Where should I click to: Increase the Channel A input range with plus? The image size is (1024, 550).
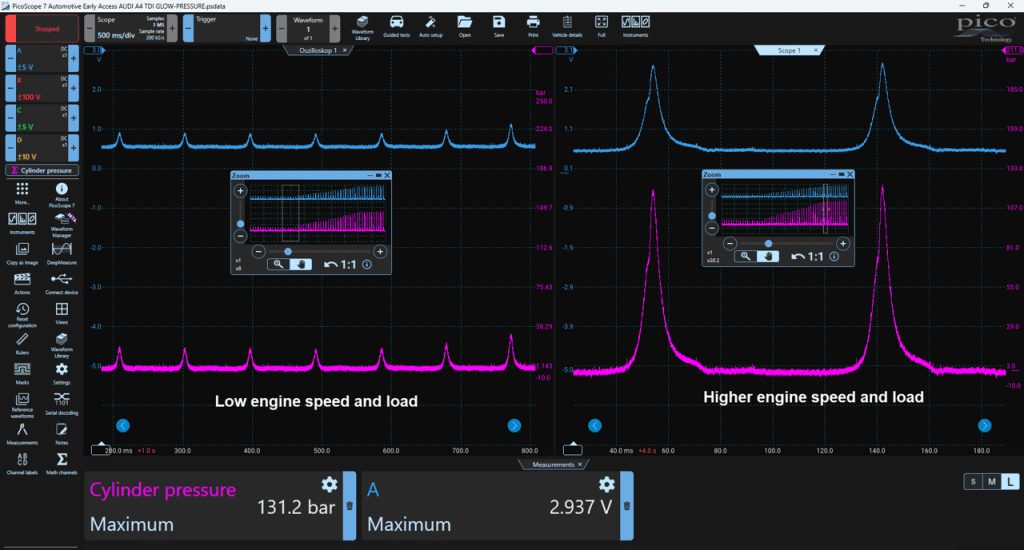73,59
